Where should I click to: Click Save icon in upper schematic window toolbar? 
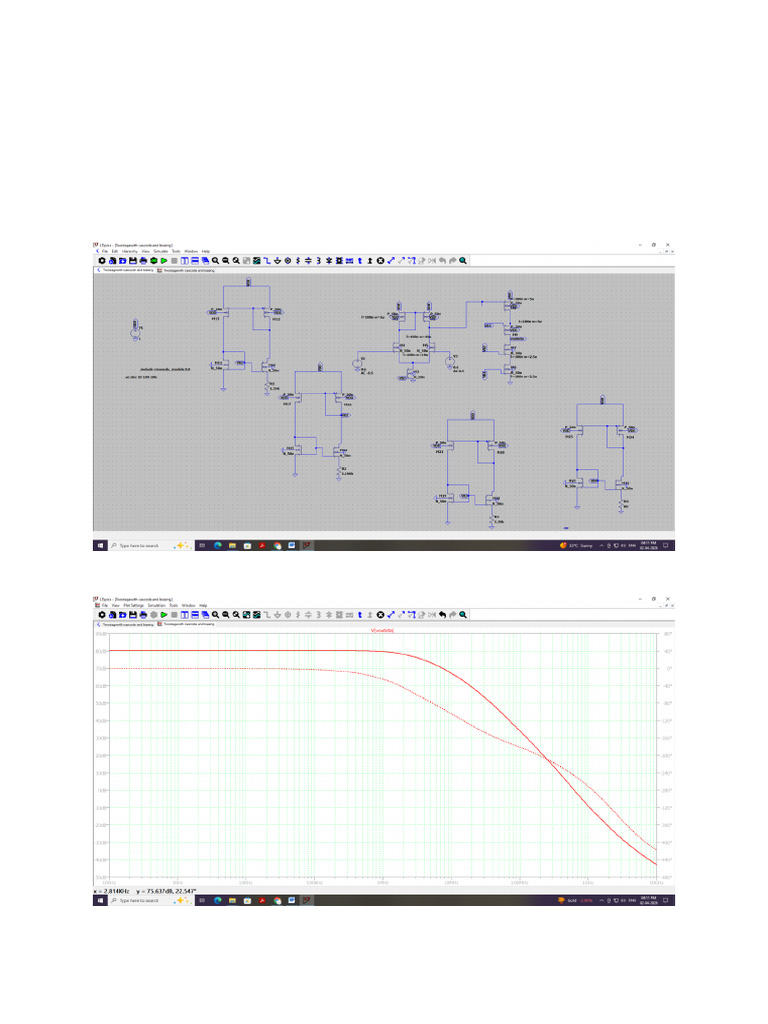pyautogui.click(x=133, y=261)
